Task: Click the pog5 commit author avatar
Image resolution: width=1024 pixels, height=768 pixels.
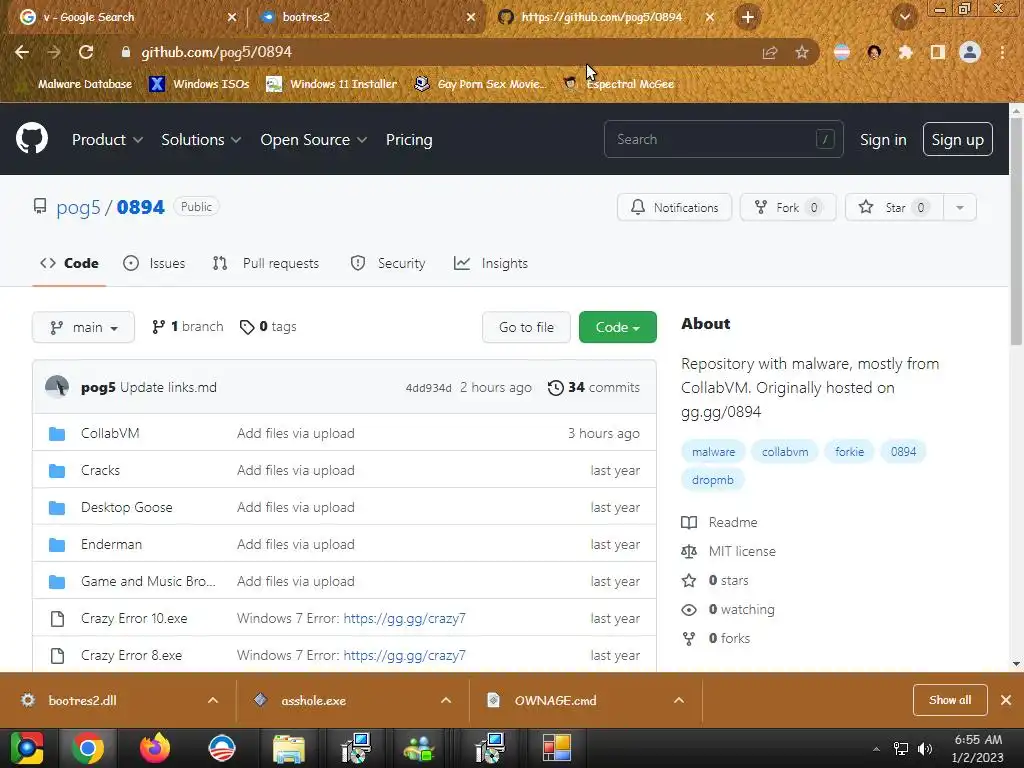Action: [57, 387]
